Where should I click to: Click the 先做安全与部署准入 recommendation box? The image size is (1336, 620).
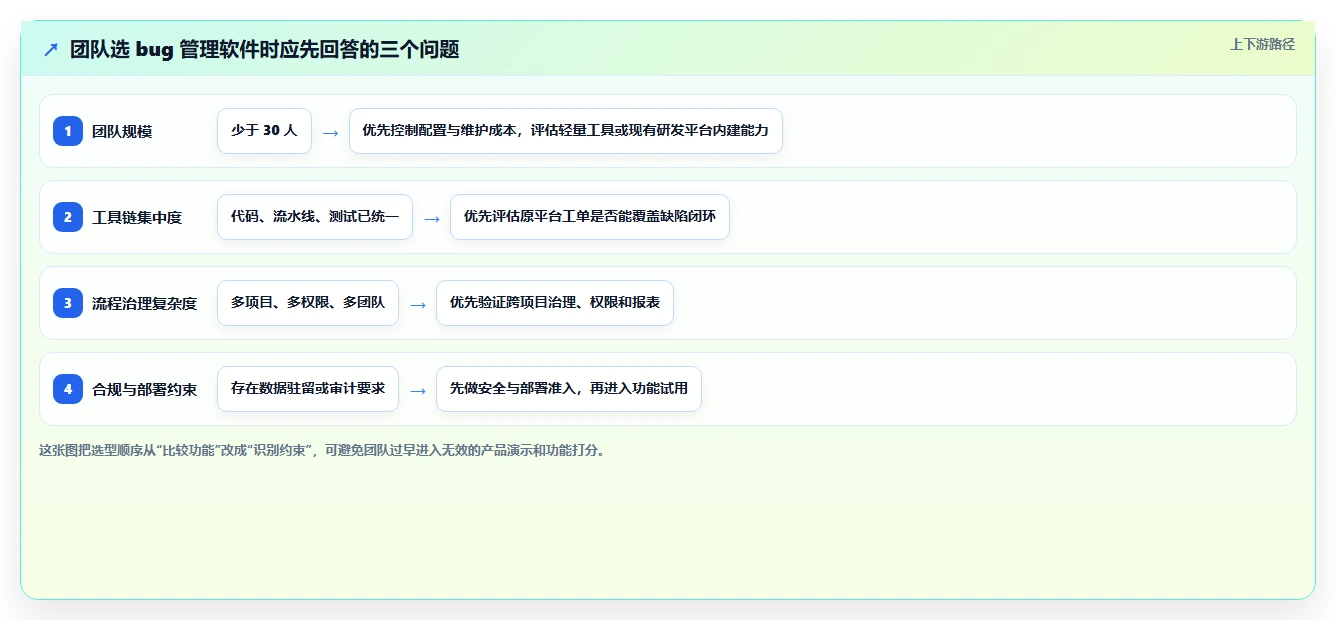[x=569, y=389]
